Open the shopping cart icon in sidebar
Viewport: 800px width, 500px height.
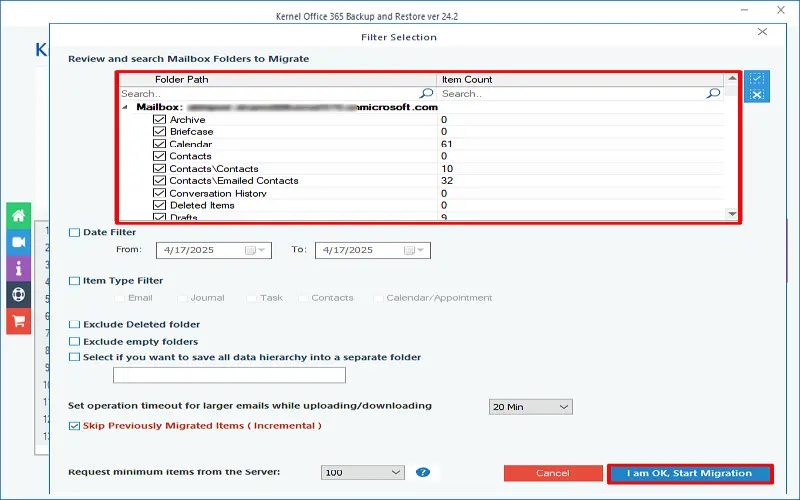tap(18, 321)
